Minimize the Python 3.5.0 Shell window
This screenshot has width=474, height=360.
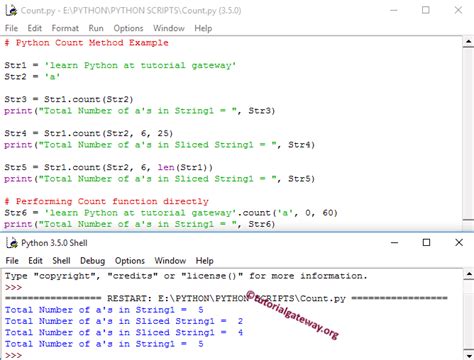pyautogui.click(x=394, y=243)
